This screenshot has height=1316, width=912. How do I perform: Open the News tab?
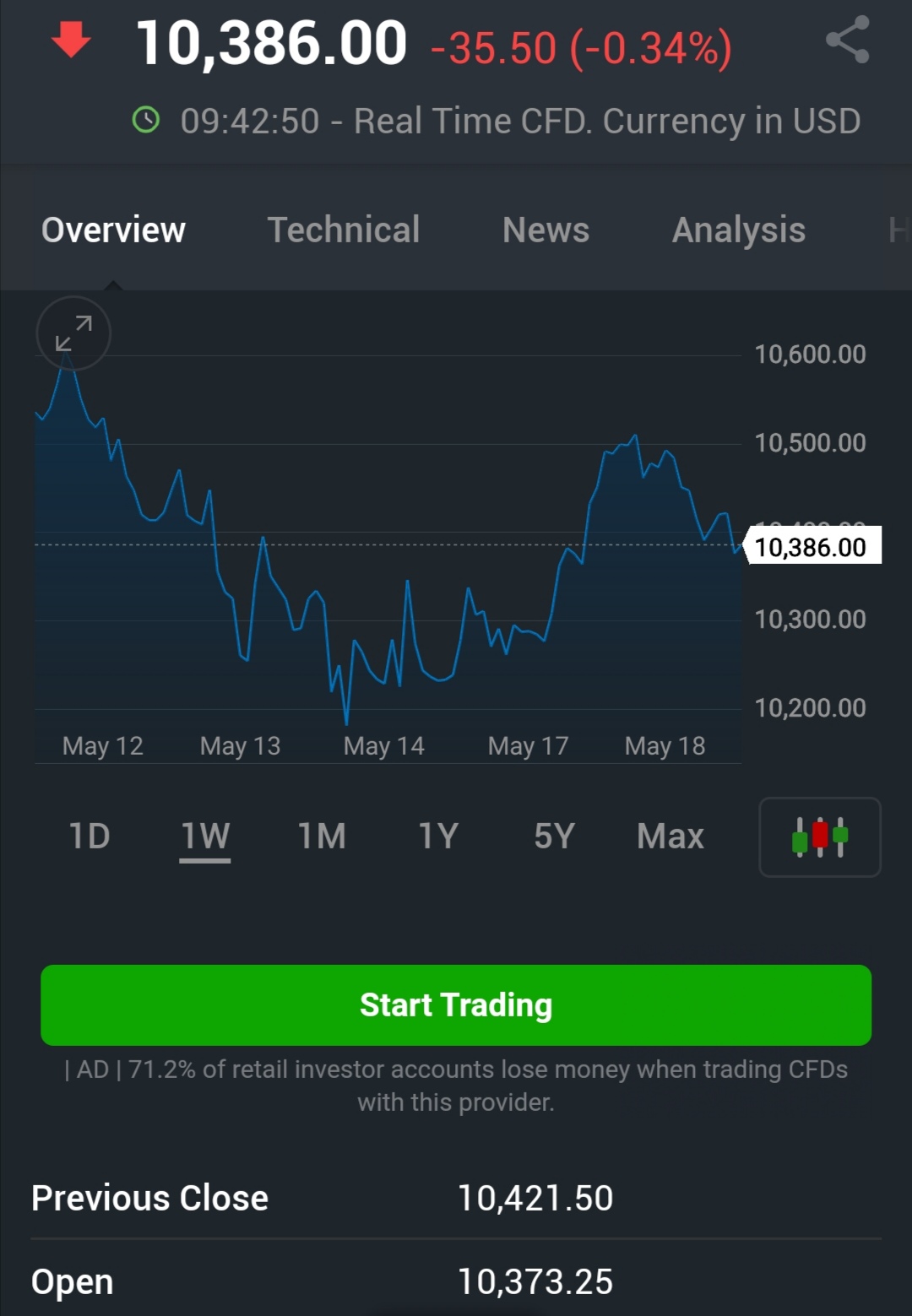[x=546, y=230]
